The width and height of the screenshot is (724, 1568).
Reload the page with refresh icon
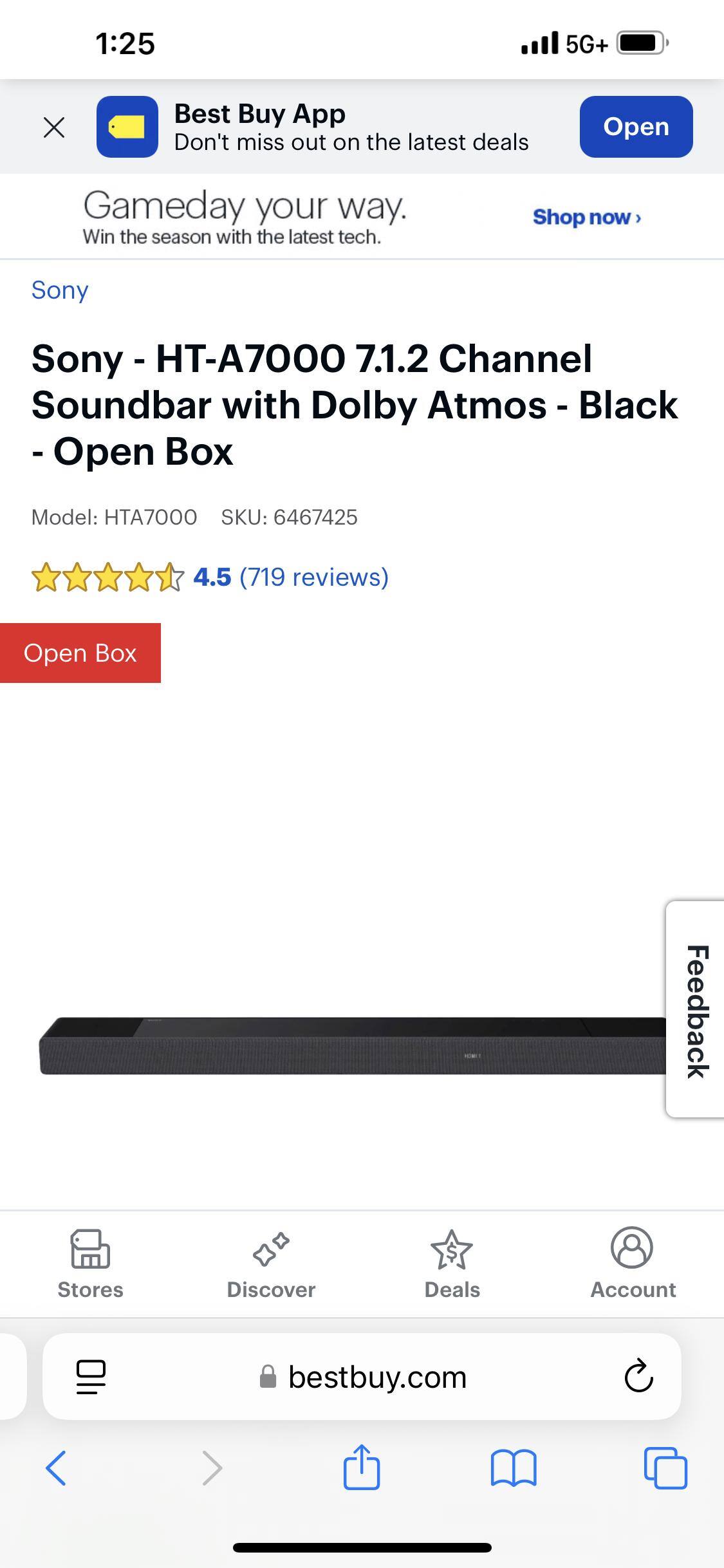(x=638, y=1376)
